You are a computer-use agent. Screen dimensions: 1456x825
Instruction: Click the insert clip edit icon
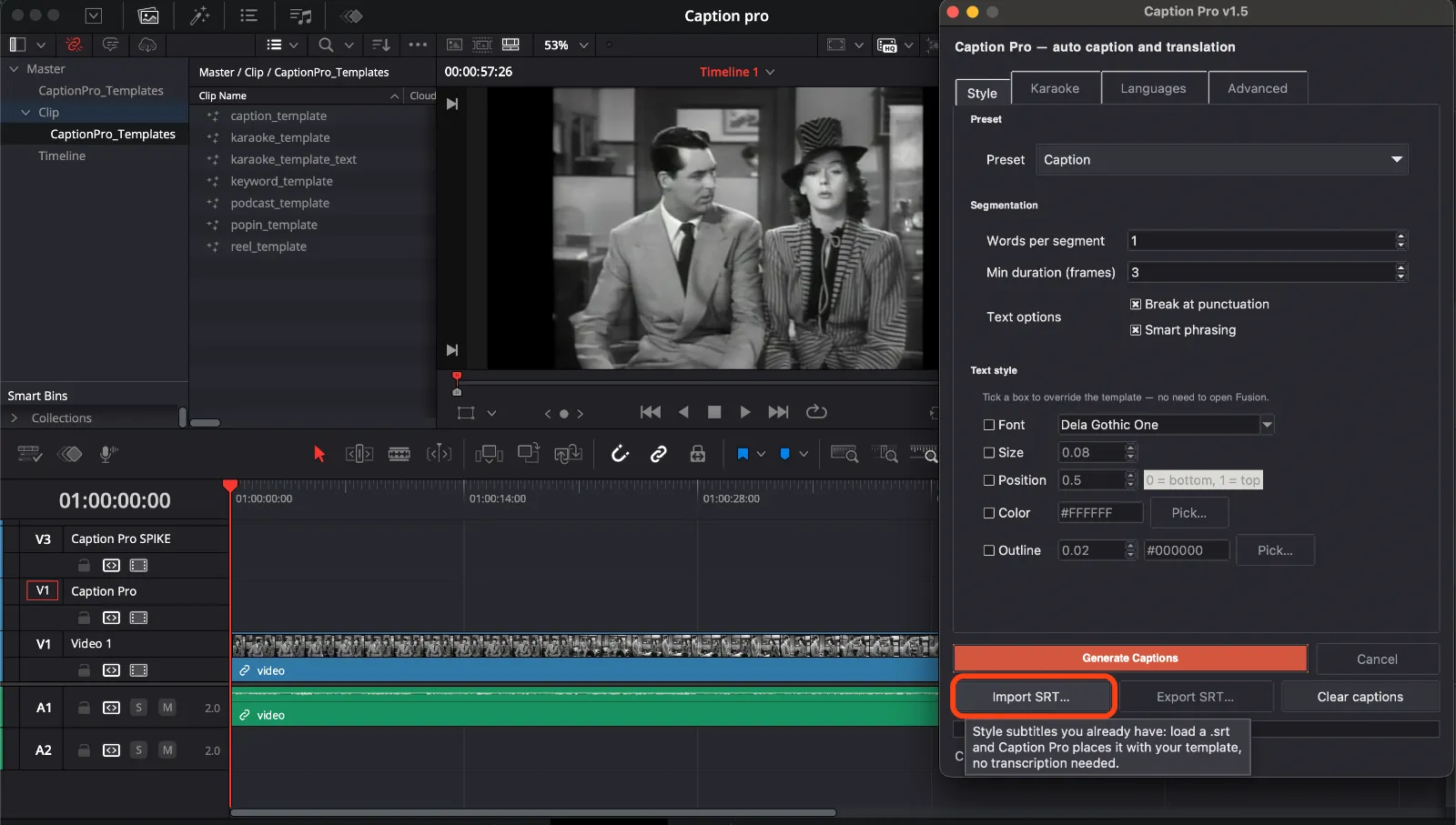[489, 454]
